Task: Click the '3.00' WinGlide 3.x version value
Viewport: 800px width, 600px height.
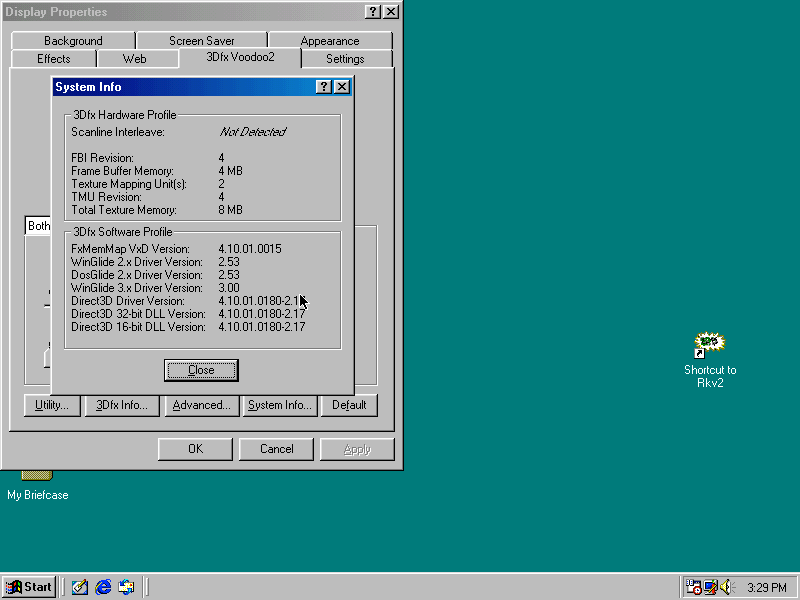Action: click(x=229, y=288)
